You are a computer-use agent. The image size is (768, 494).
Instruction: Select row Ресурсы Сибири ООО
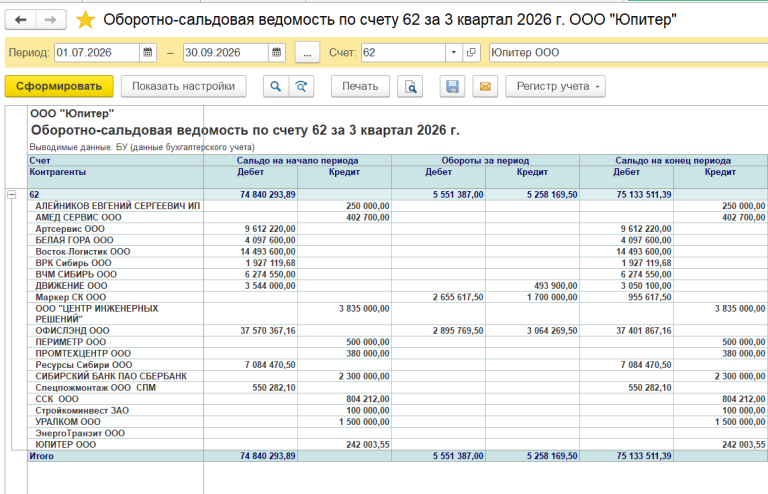(x=398, y=365)
